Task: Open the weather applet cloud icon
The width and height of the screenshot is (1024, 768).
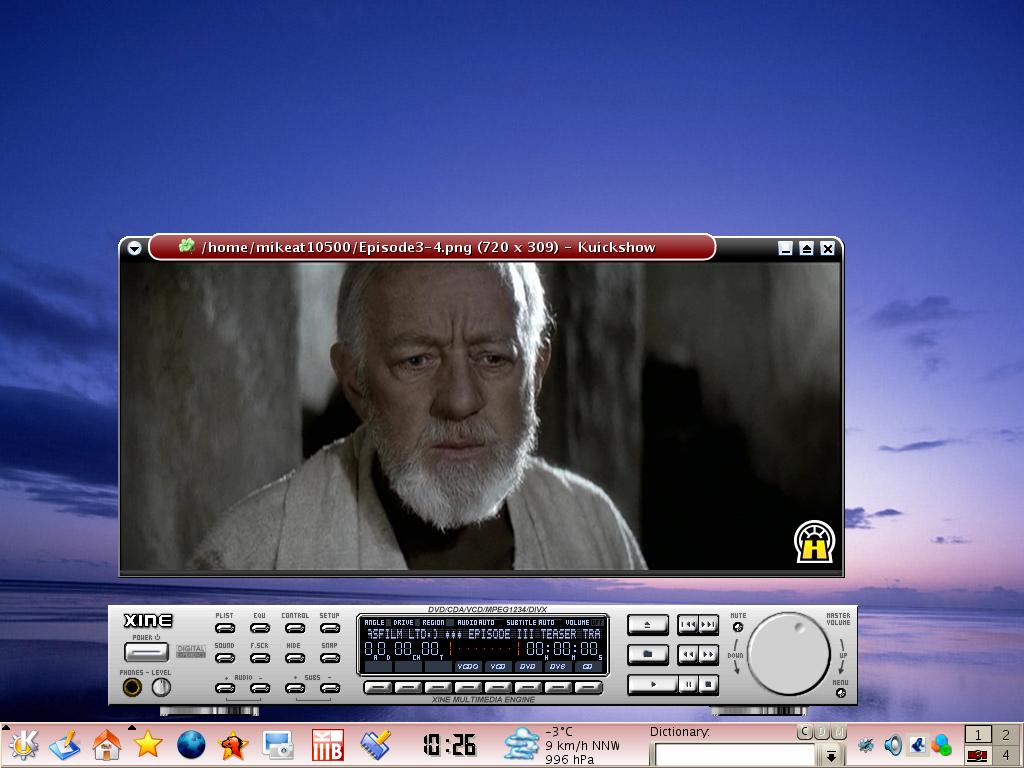Action: (522, 745)
